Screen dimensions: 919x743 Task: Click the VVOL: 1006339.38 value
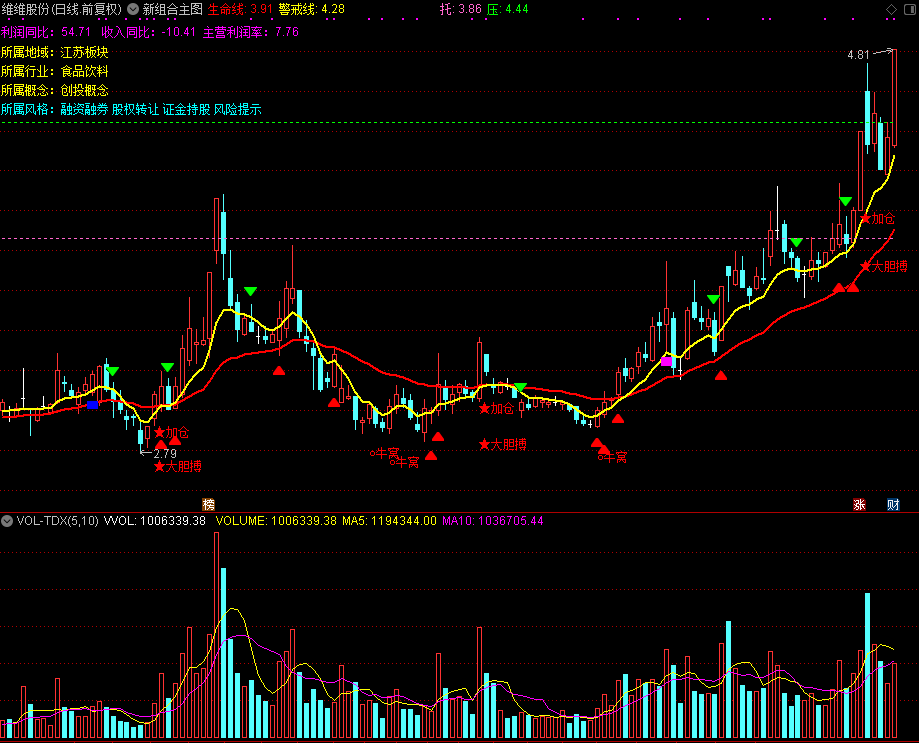click(155, 521)
